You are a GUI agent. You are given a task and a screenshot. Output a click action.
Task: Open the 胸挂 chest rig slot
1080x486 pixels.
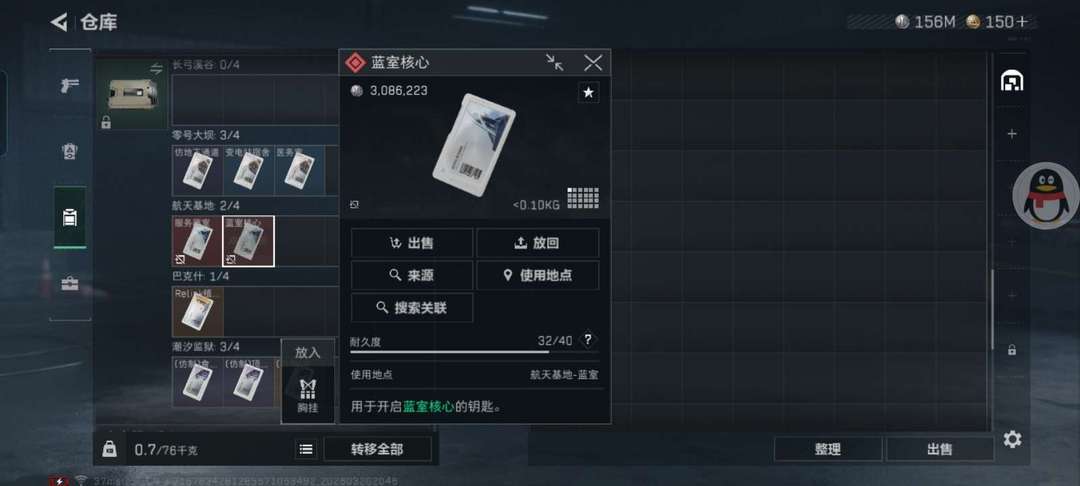(x=308, y=396)
